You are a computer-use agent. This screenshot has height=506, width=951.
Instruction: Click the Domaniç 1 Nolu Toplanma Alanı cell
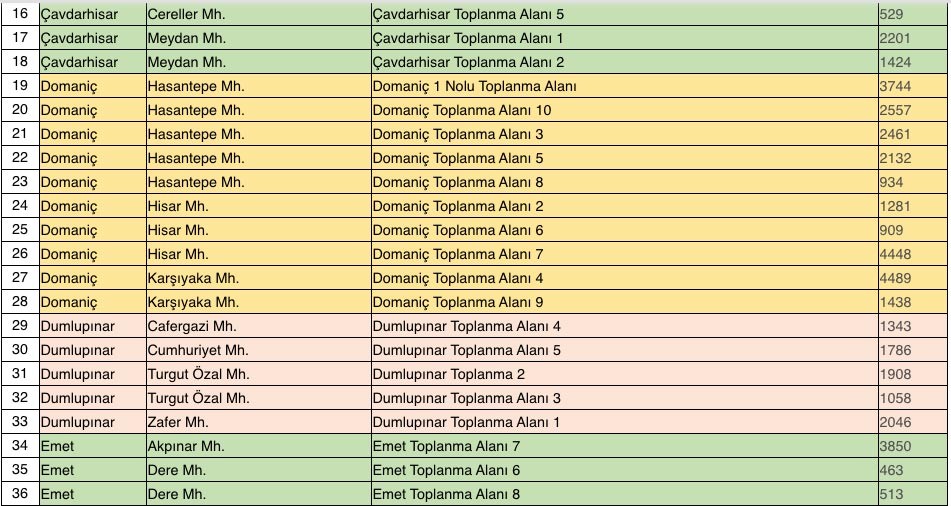pyautogui.click(x=623, y=86)
